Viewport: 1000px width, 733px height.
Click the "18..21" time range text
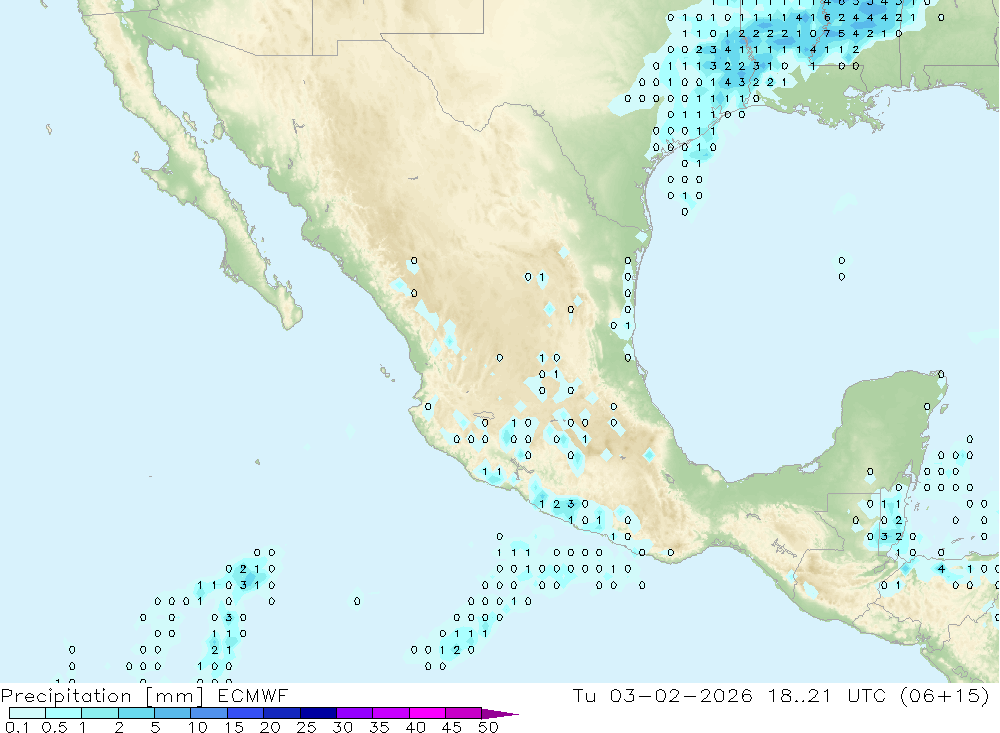800,695
